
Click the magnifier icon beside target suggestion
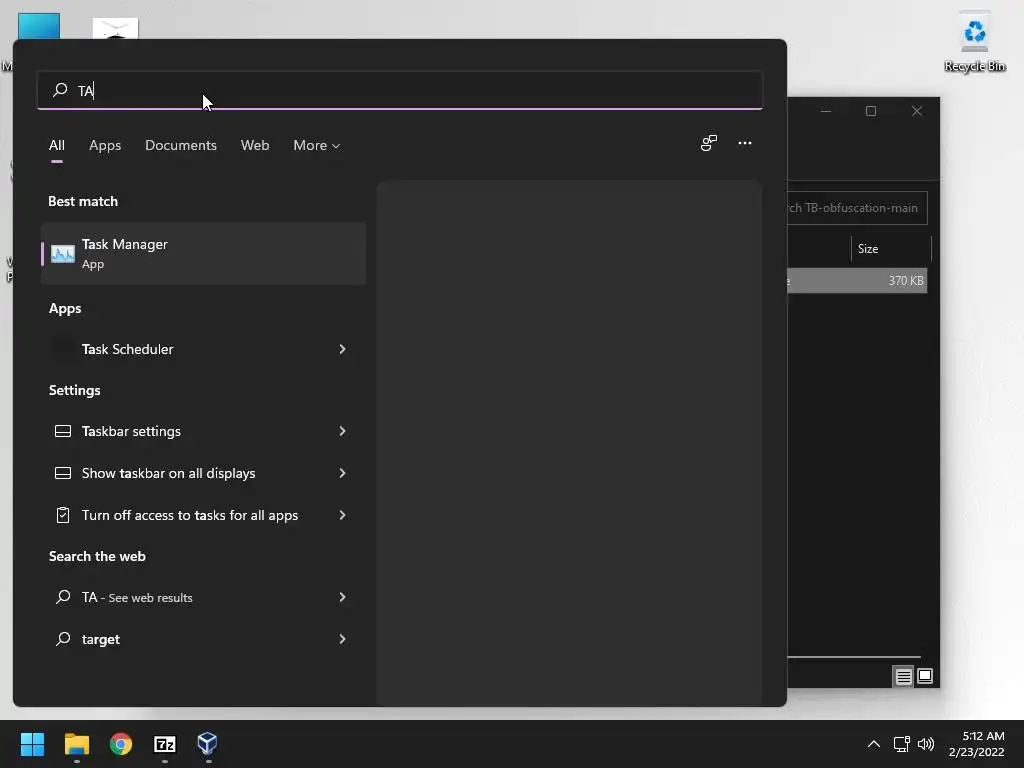point(63,639)
